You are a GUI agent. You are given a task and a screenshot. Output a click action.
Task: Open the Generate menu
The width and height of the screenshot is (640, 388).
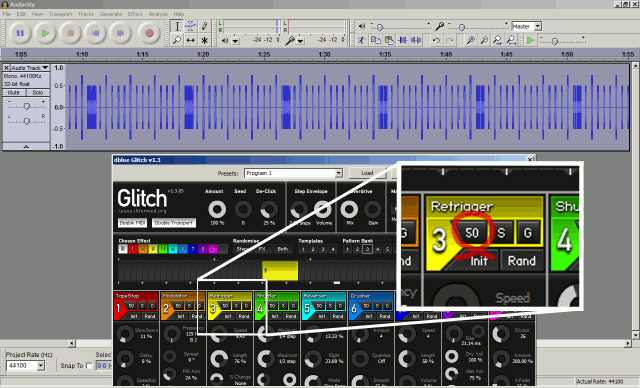[x=111, y=14]
